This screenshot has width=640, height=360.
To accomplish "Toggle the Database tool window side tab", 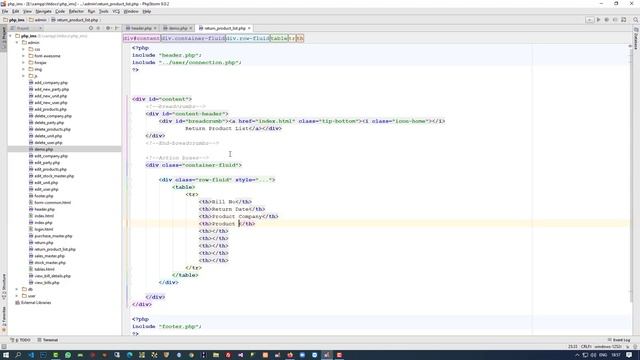I will pos(636,39).
